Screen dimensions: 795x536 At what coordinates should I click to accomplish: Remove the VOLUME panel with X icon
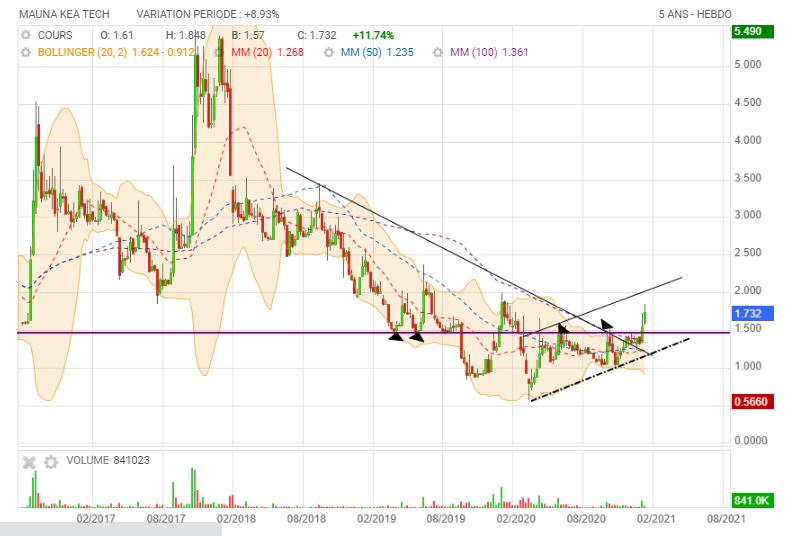[x=29, y=462]
